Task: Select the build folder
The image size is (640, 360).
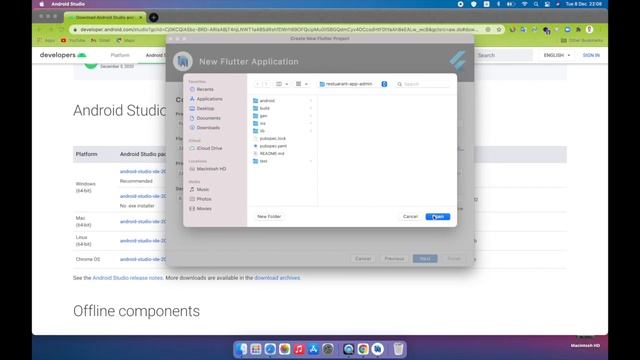Action: coord(264,108)
